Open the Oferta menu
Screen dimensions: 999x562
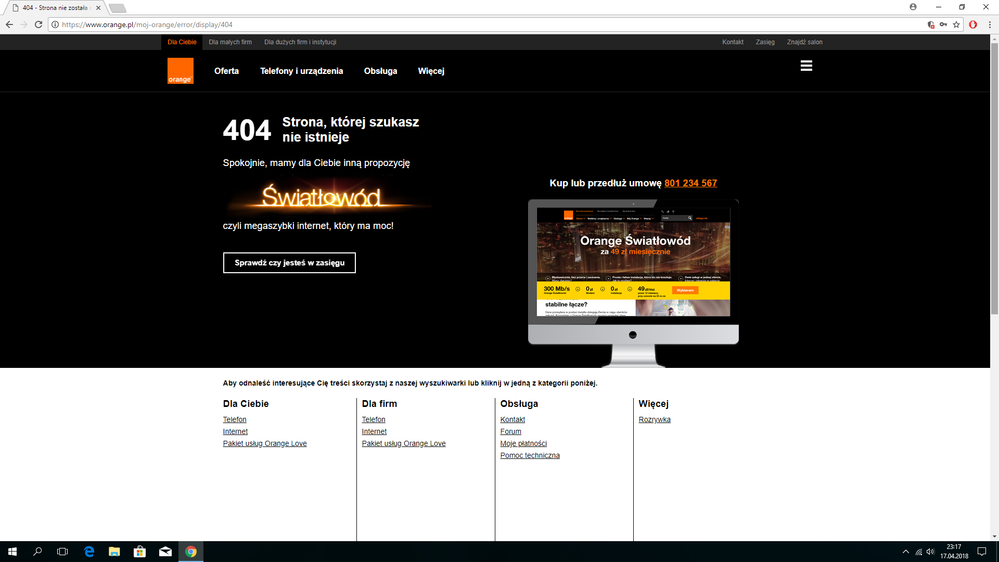(226, 71)
